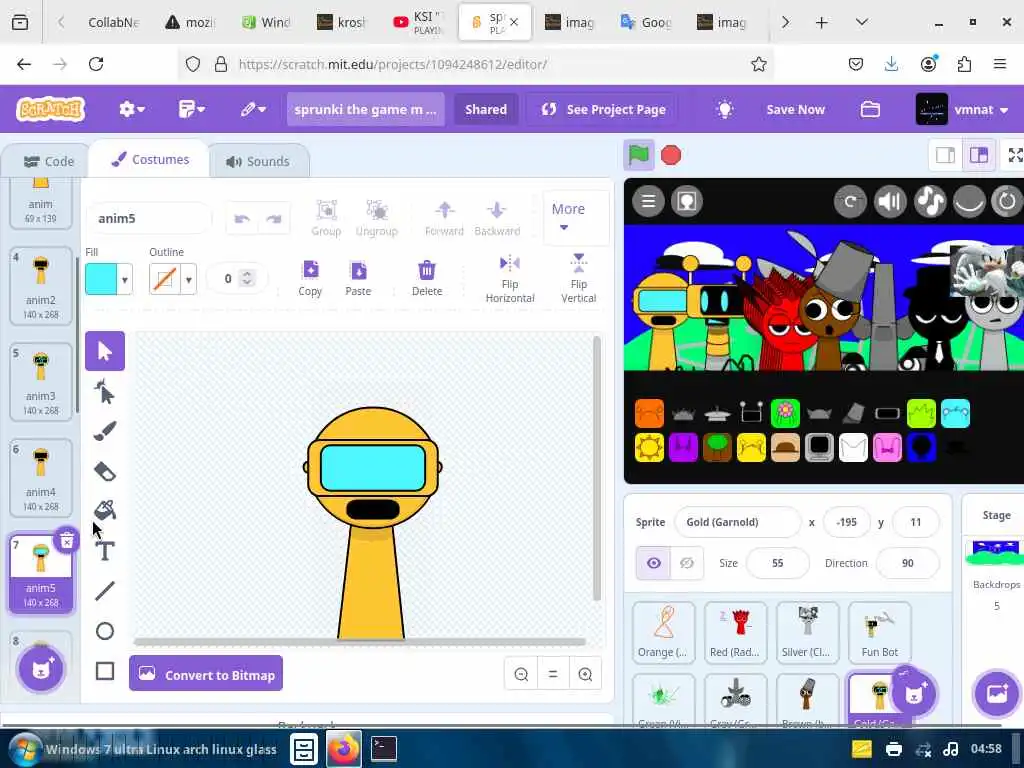Open the Choose a Costume cat button
Screen dimensions: 1024x768
tap(40, 669)
